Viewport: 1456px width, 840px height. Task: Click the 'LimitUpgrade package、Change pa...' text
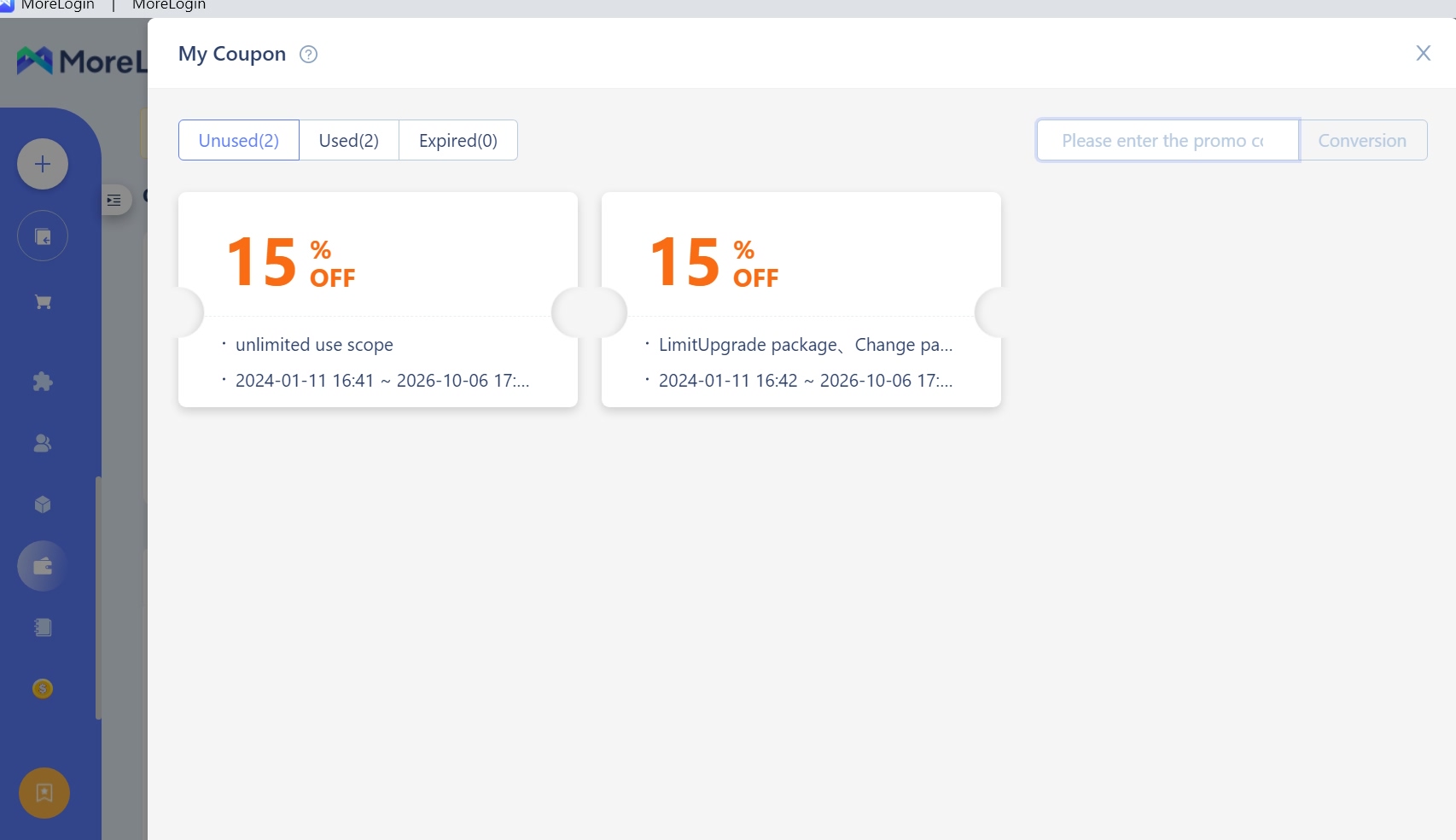(x=806, y=345)
